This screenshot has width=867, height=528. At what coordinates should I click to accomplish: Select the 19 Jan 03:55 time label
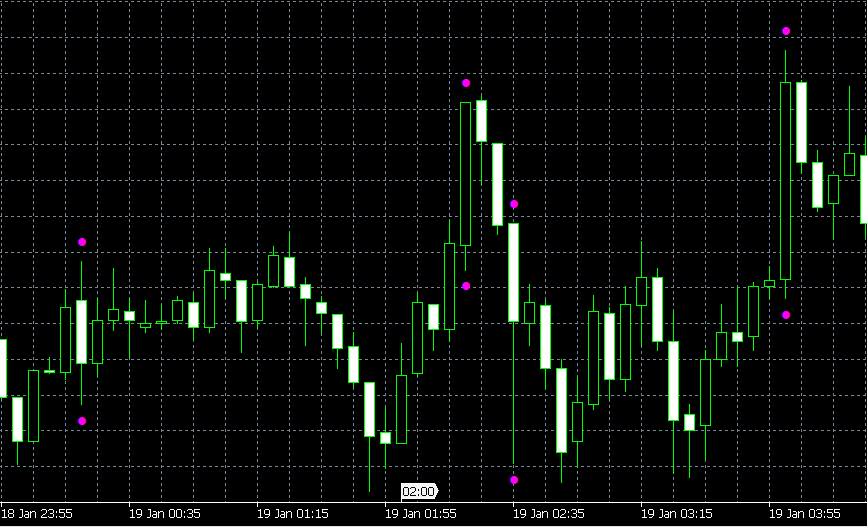(x=805, y=514)
